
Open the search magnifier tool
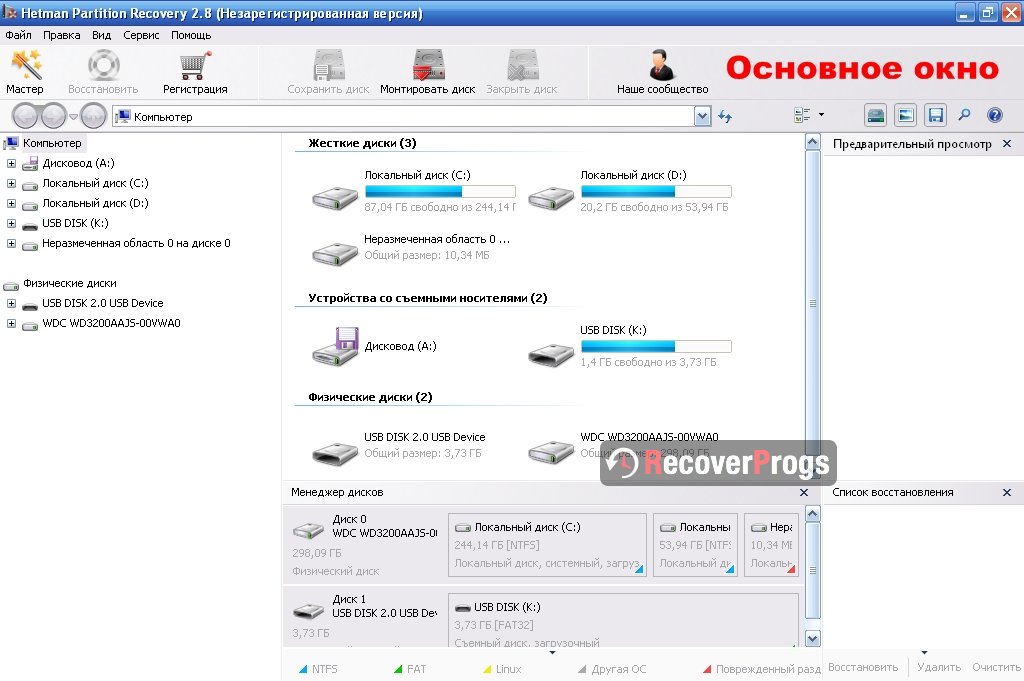[964, 116]
